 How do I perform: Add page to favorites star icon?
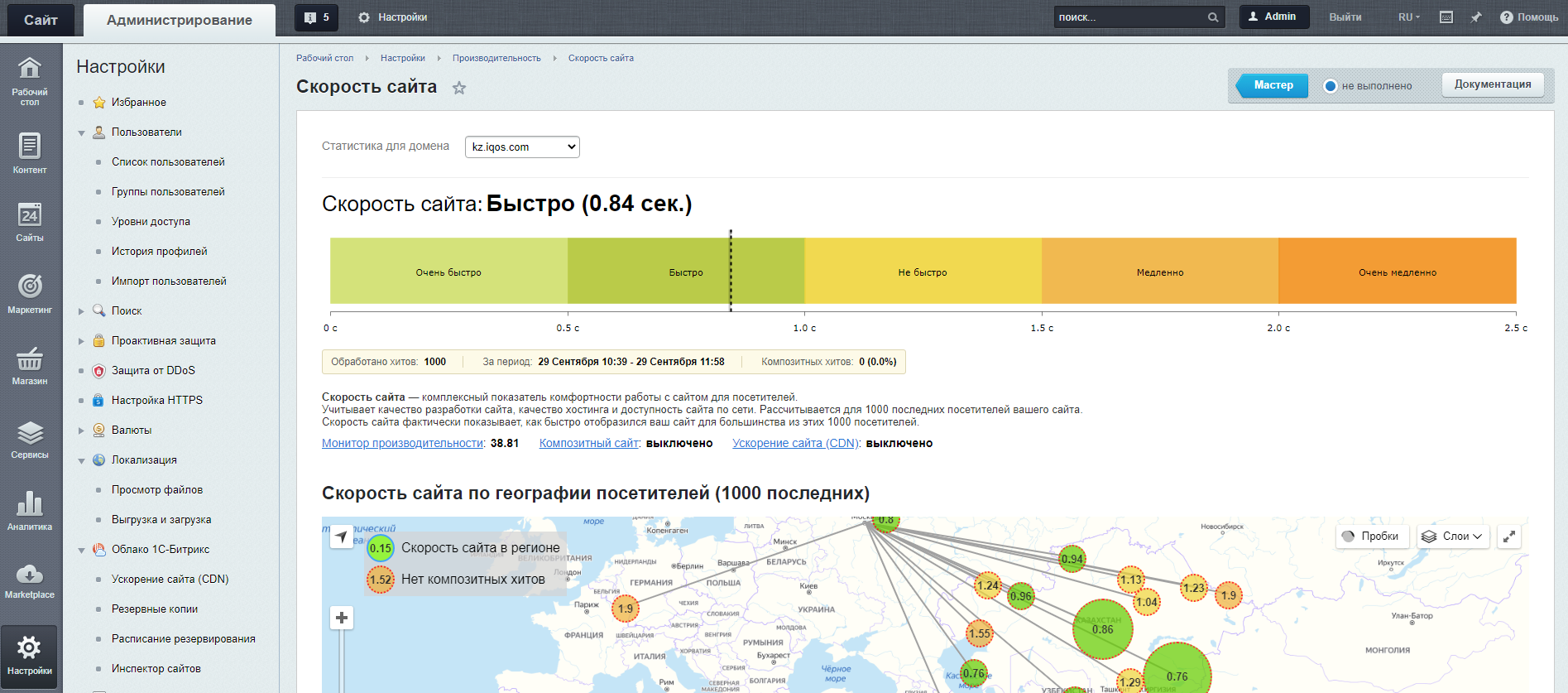click(459, 88)
